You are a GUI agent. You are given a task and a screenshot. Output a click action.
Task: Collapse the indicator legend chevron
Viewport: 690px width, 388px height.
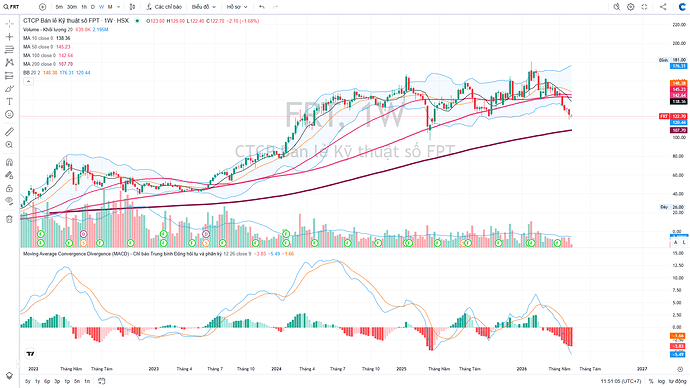(28, 81)
